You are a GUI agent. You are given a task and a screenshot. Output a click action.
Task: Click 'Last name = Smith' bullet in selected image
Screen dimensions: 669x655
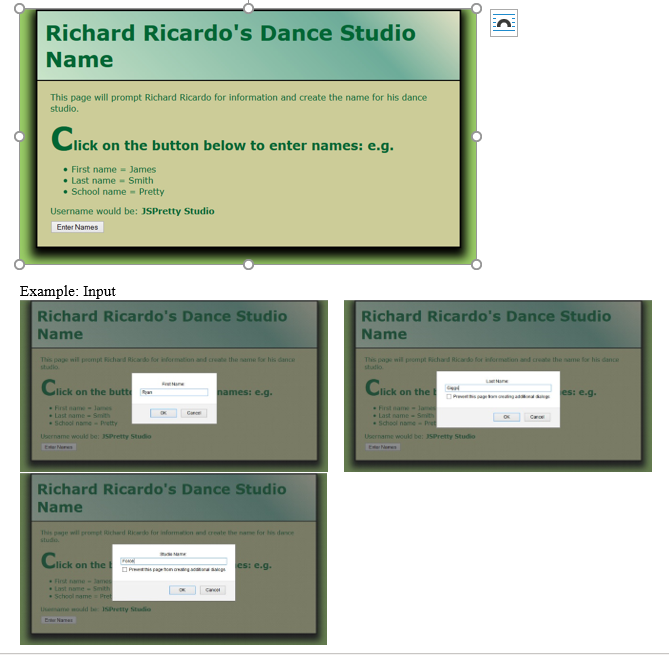tap(112, 180)
